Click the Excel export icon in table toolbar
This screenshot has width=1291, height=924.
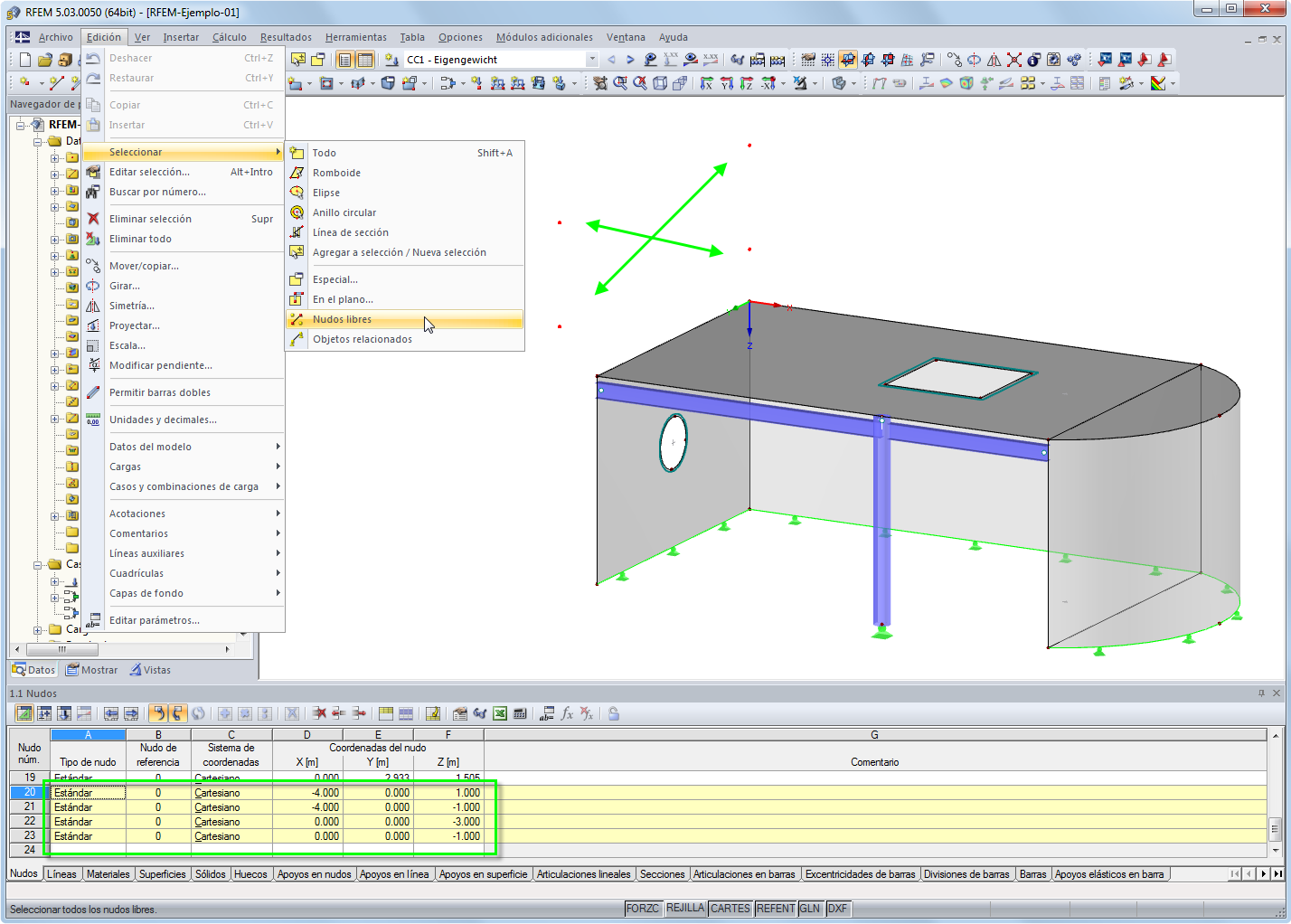pyautogui.click(x=500, y=713)
